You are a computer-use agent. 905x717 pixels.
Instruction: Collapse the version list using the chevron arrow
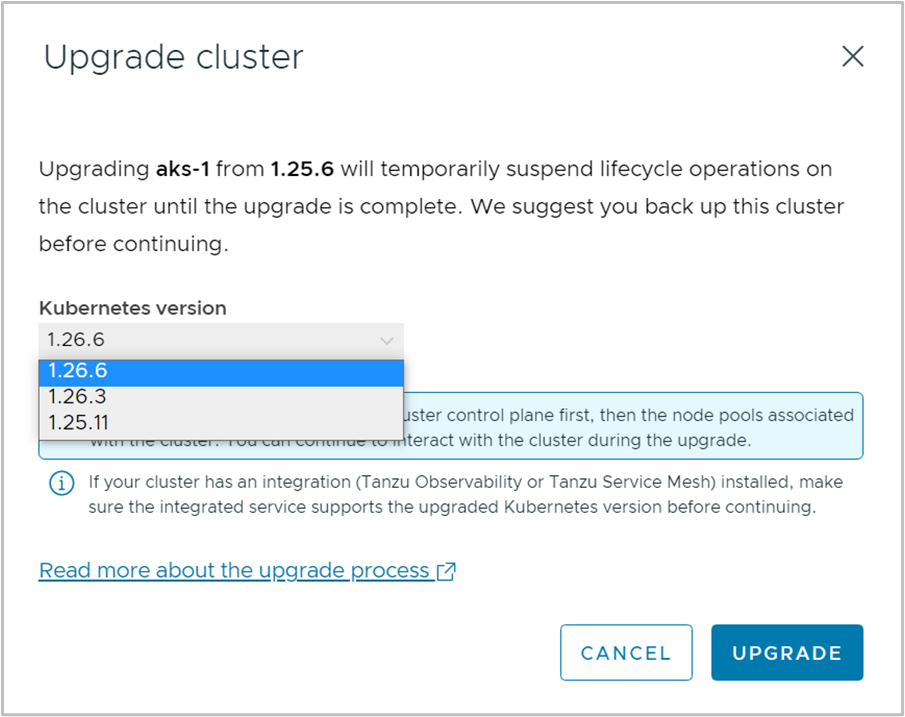(x=387, y=341)
